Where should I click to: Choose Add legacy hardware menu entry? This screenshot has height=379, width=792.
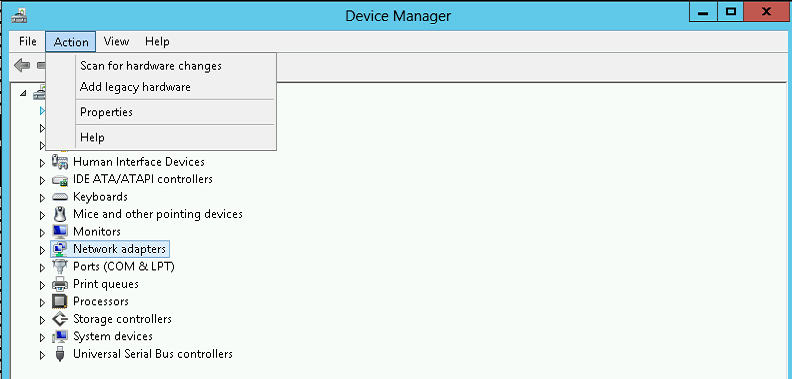coord(135,87)
